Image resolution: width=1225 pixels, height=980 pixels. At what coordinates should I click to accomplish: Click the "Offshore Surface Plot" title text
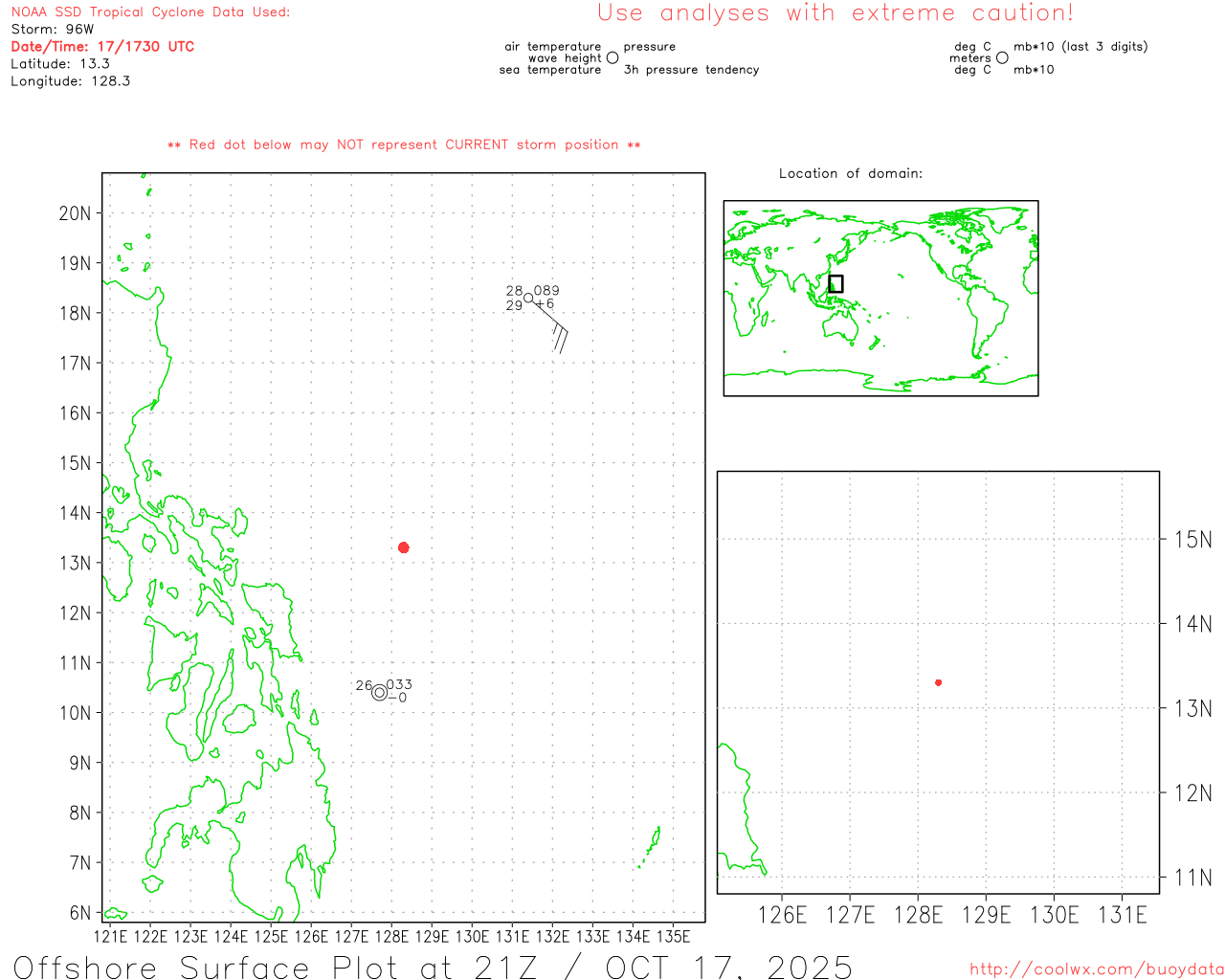tap(161, 967)
